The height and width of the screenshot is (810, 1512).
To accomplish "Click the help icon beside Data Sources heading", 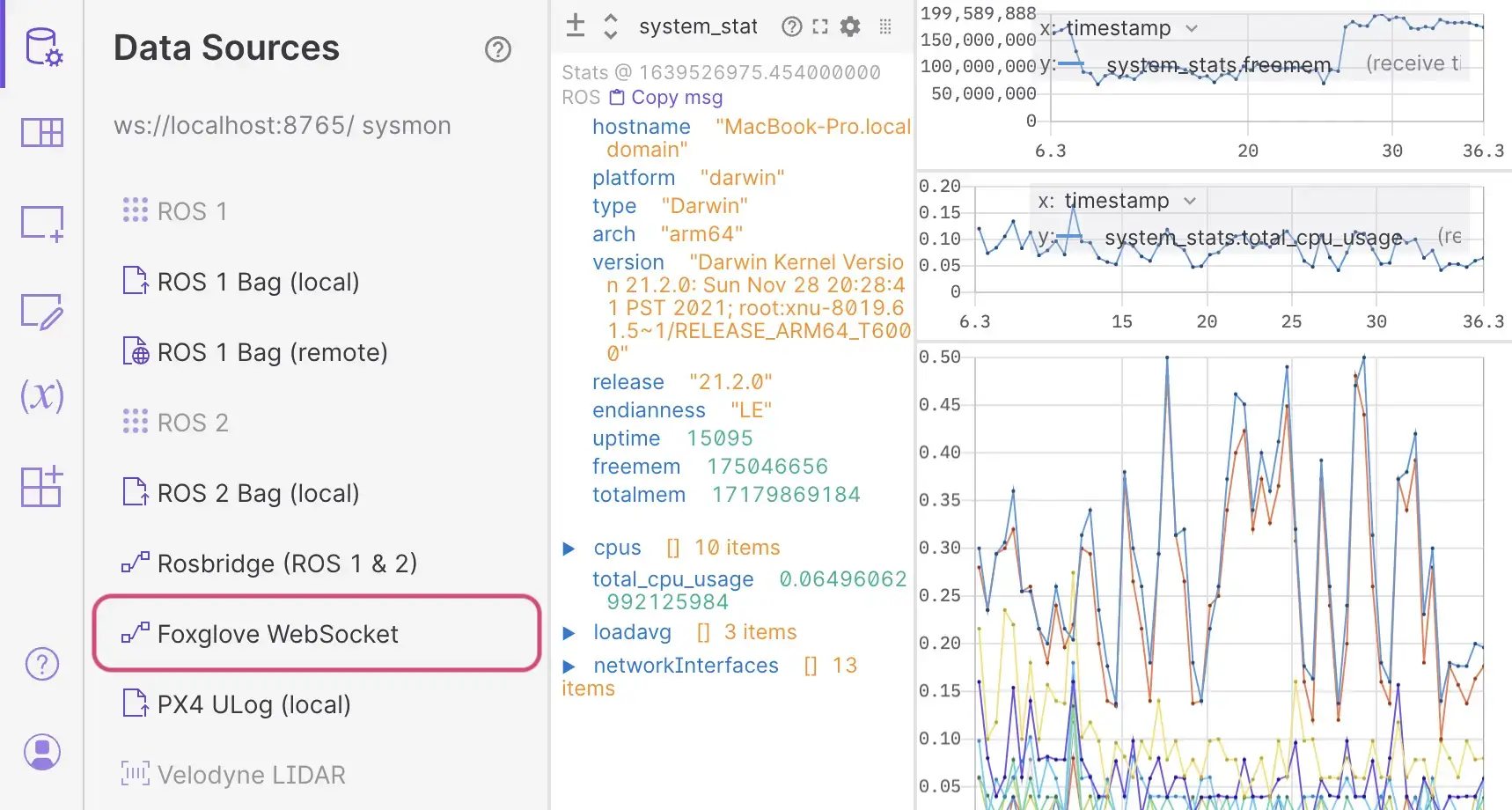I will 498,50.
